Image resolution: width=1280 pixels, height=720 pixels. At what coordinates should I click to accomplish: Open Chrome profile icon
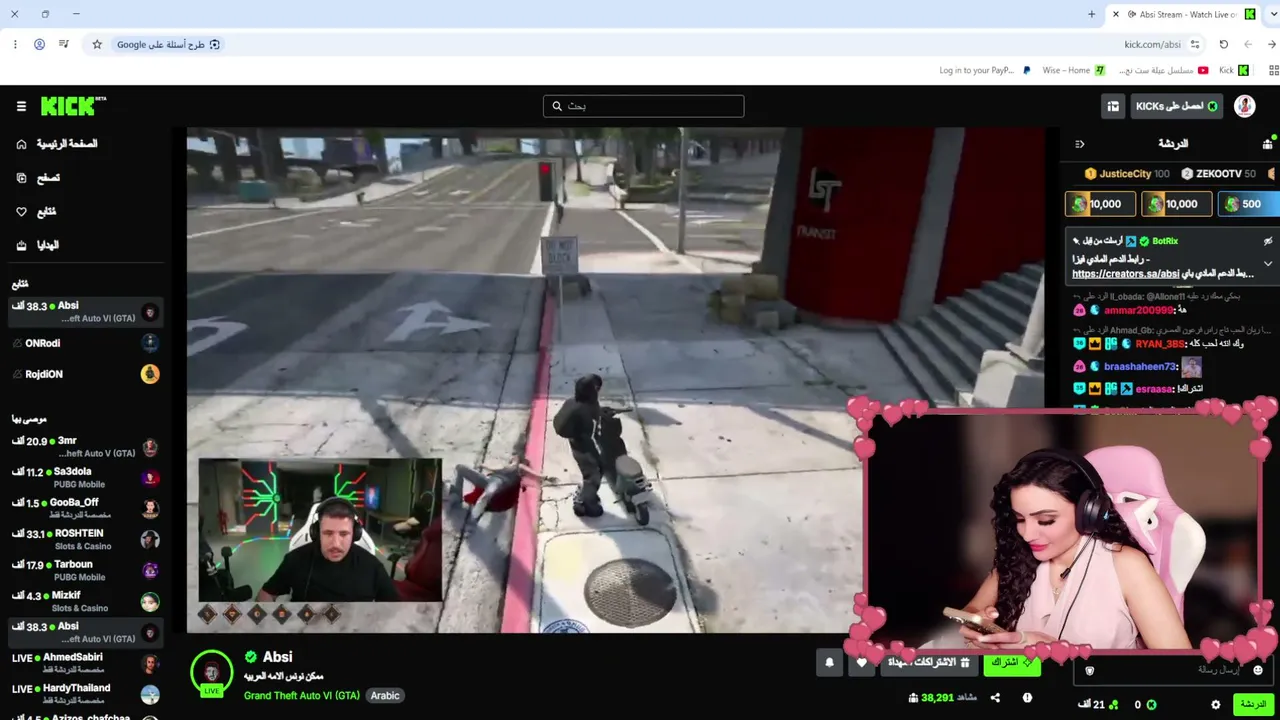coord(39,44)
